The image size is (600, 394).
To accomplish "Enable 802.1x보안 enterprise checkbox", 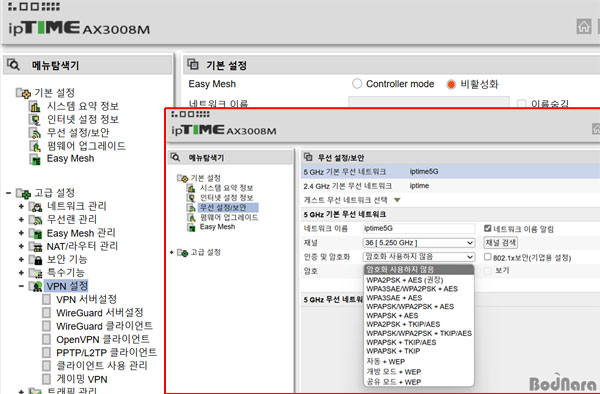I will click(487, 257).
